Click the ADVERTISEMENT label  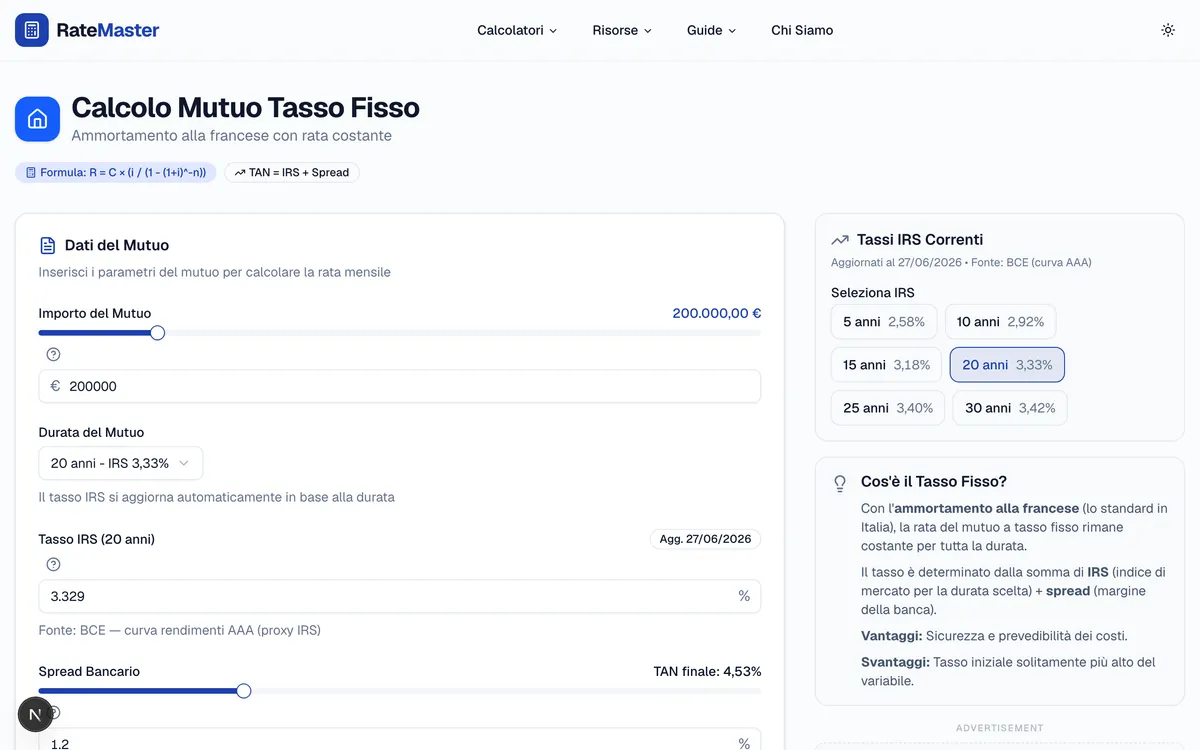pyautogui.click(x=1000, y=728)
